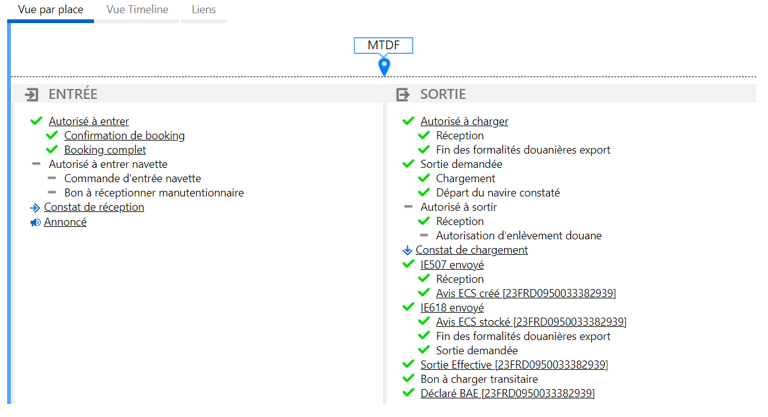Select the Chargement row text
The height and width of the screenshot is (417, 768).
(x=465, y=178)
